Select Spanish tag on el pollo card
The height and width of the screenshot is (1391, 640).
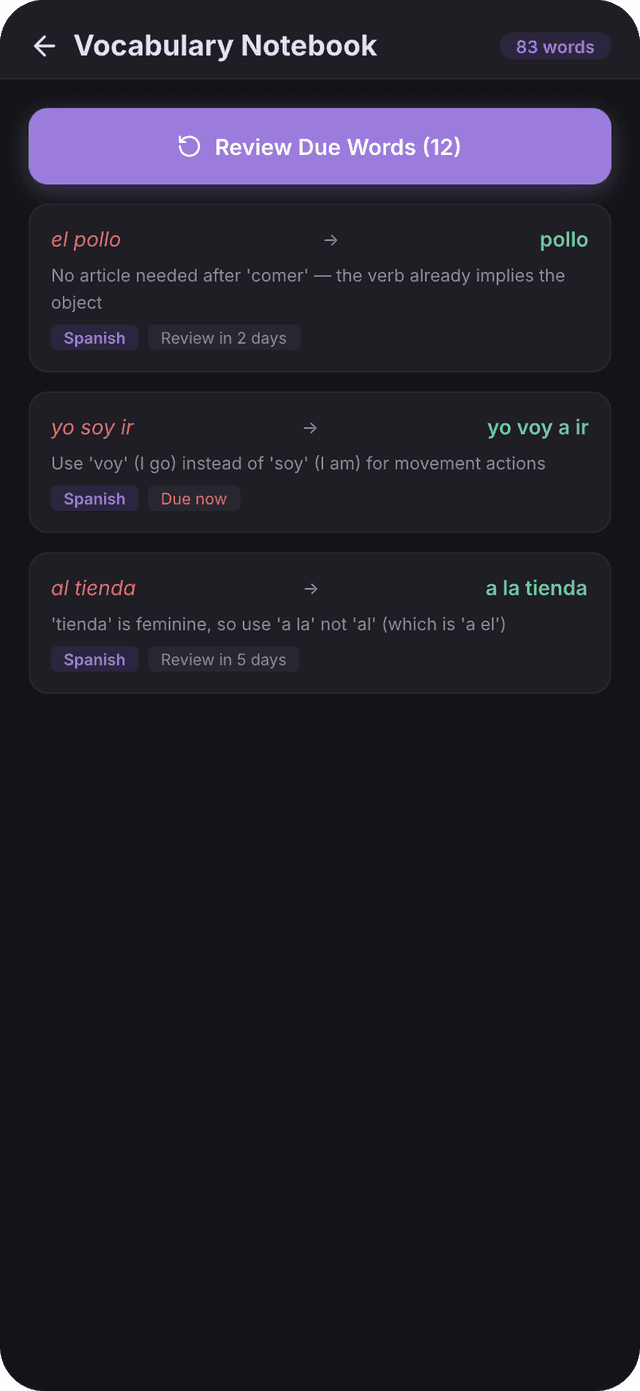95,338
